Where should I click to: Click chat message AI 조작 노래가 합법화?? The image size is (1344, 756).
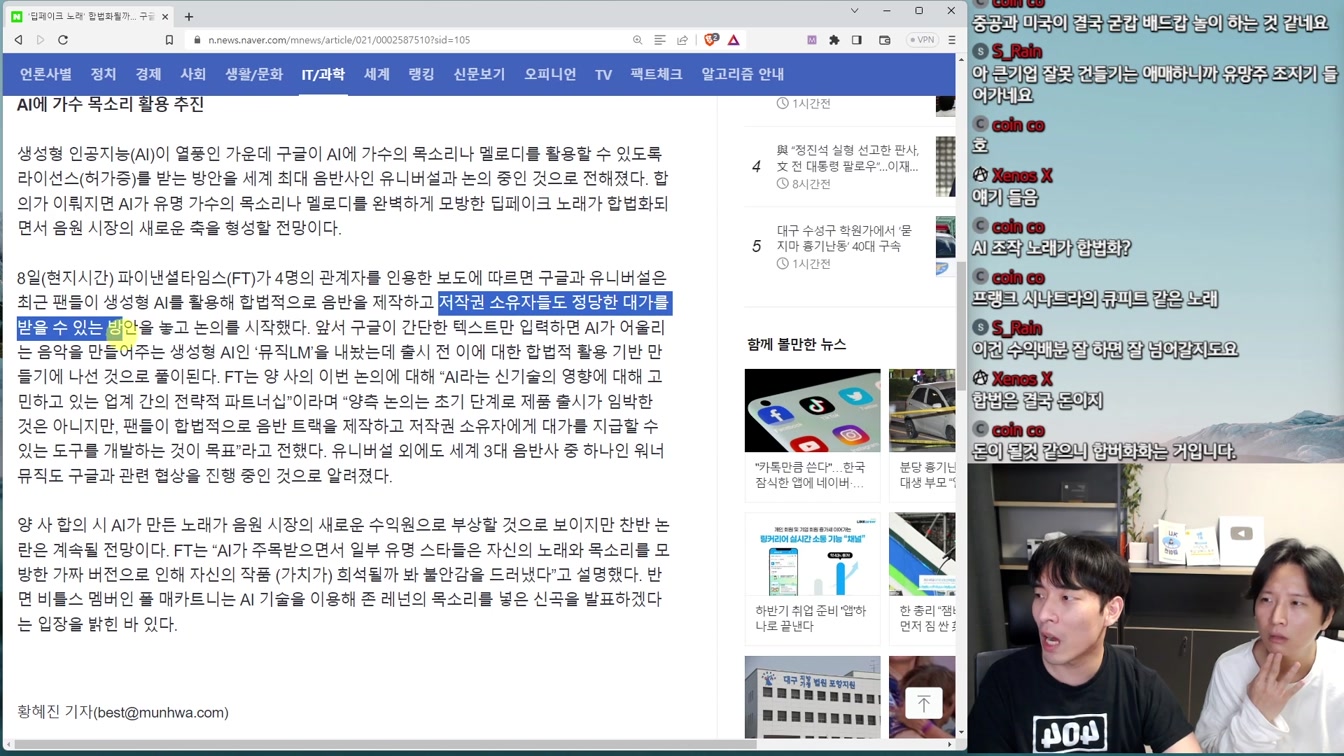coord(1051,248)
